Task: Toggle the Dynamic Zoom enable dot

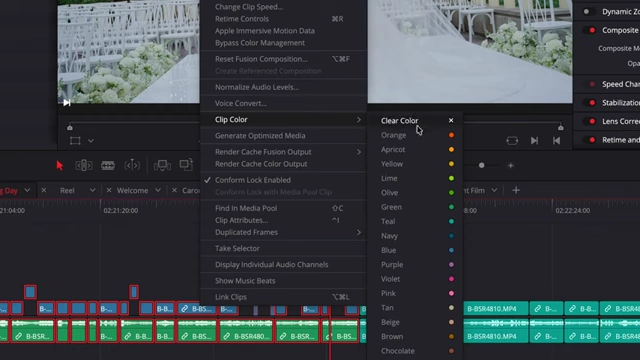Action: pos(586,11)
